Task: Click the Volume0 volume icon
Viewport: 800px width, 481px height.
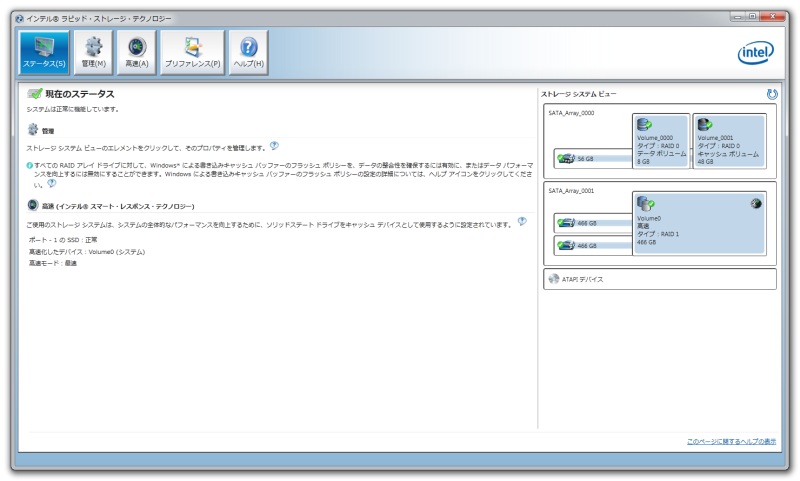Action: (645, 204)
